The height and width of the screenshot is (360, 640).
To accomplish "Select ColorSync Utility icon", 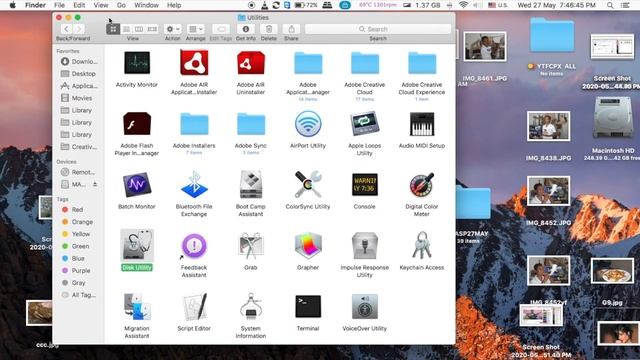I will coord(308,184).
